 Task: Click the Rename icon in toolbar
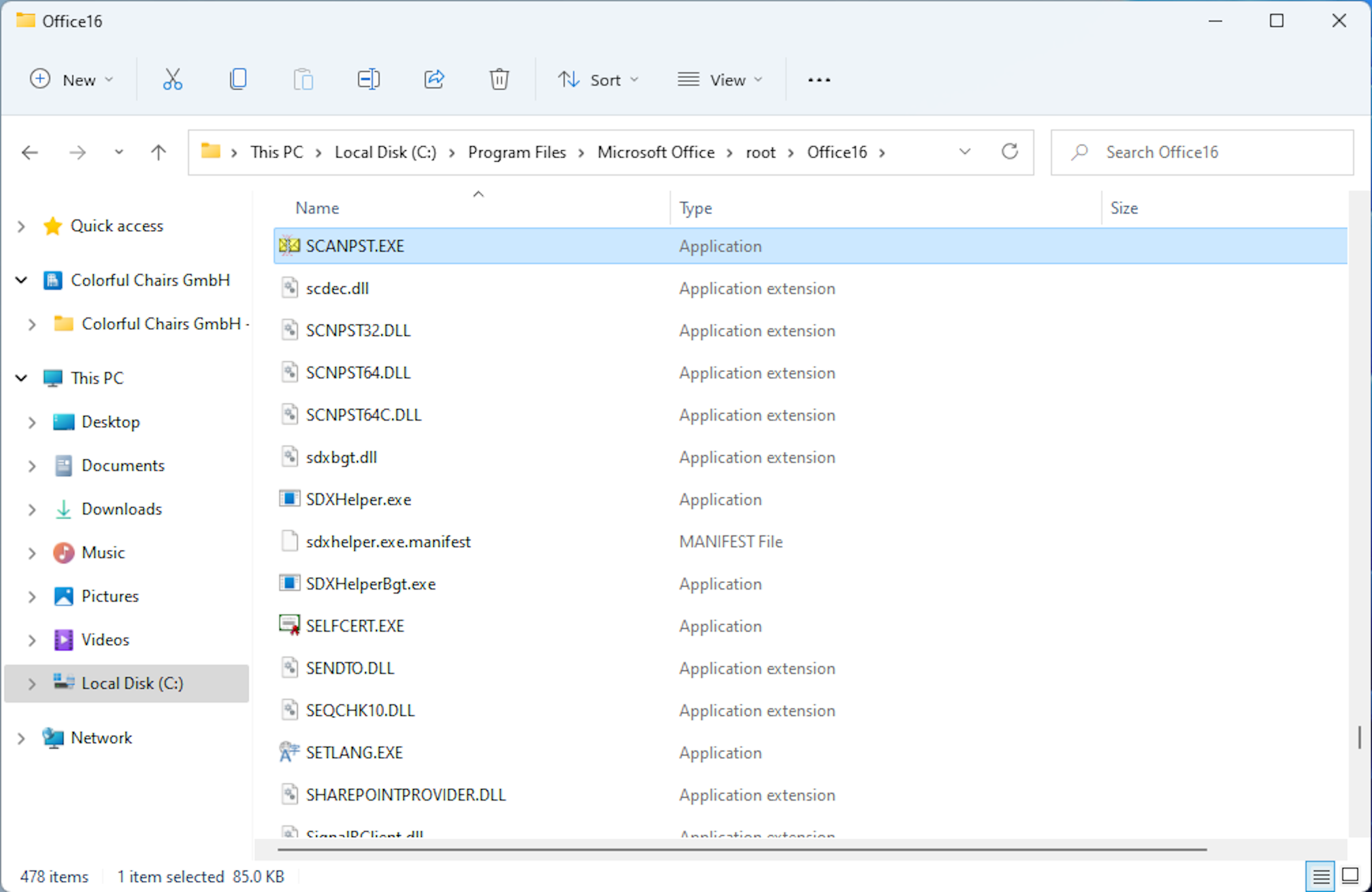click(368, 80)
